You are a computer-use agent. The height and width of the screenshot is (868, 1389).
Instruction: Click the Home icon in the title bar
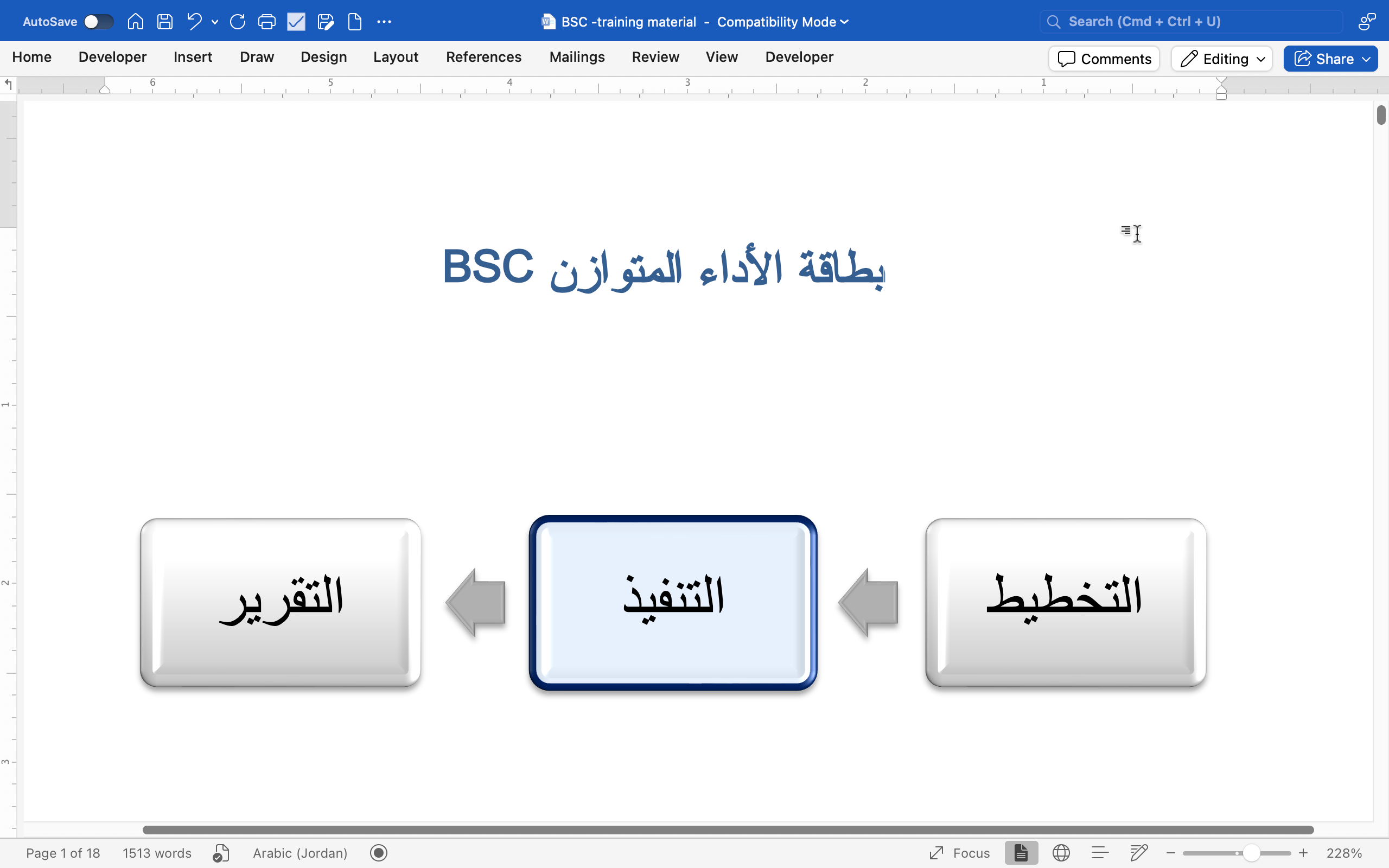(136, 22)
